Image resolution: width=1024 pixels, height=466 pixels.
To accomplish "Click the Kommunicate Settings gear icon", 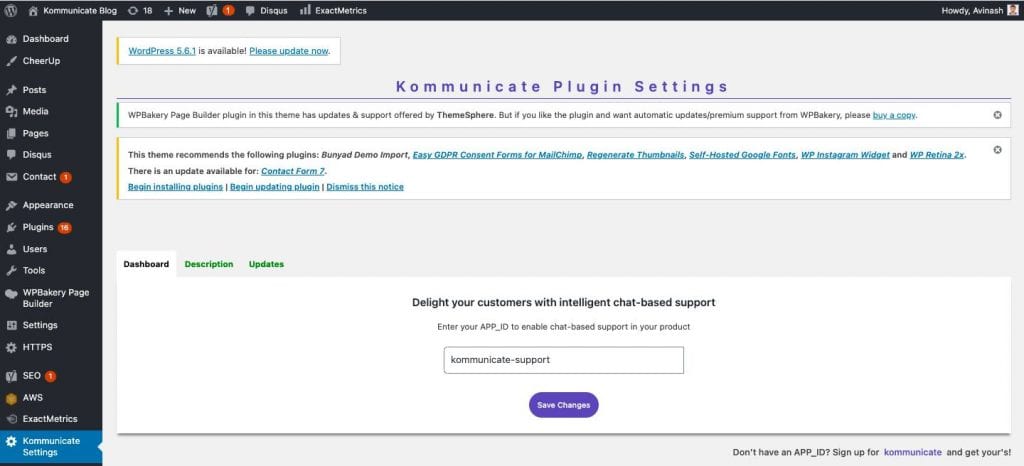I will (x=11, y=442).
